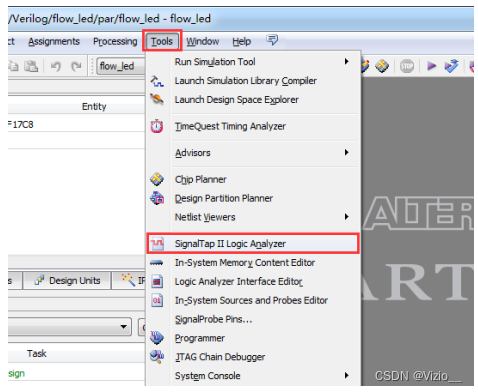Click the Chip Planner menu icon

point(157,179)
